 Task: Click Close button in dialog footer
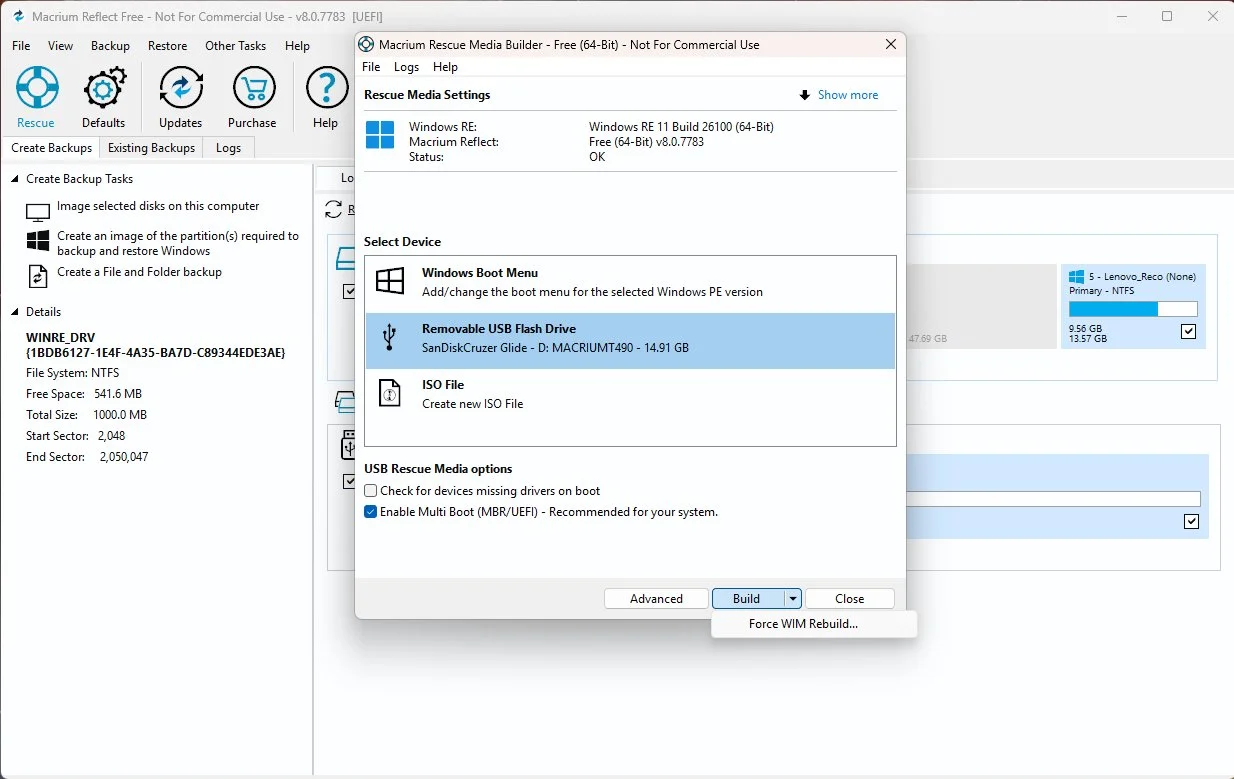(x=849, y=599)
